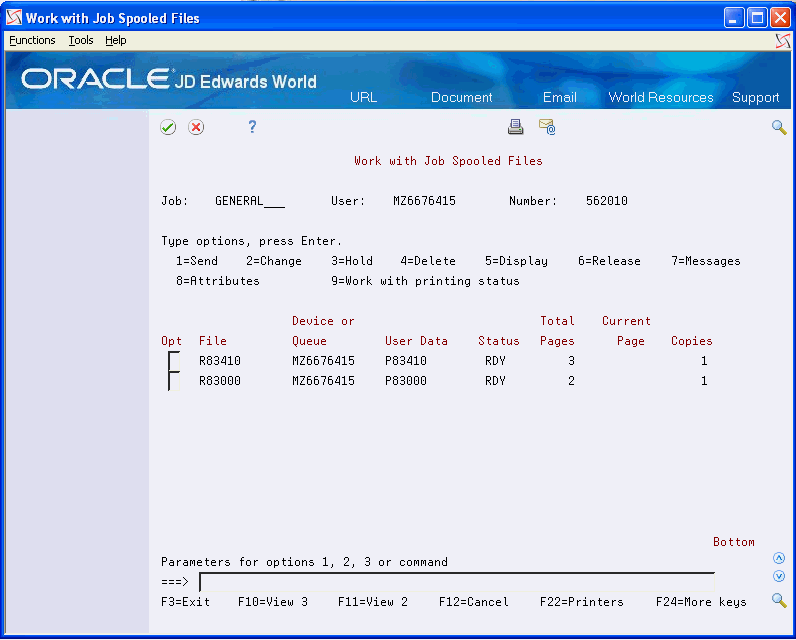Select file name R83410
The width and height of the screenshot is (796, 640).
(x=219, y=361)
